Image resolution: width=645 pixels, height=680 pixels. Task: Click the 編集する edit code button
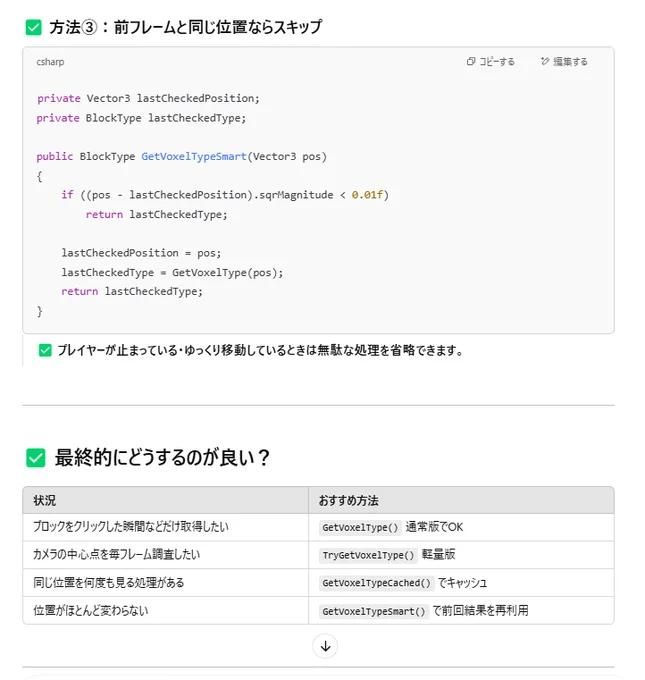[x=564, y=62]
